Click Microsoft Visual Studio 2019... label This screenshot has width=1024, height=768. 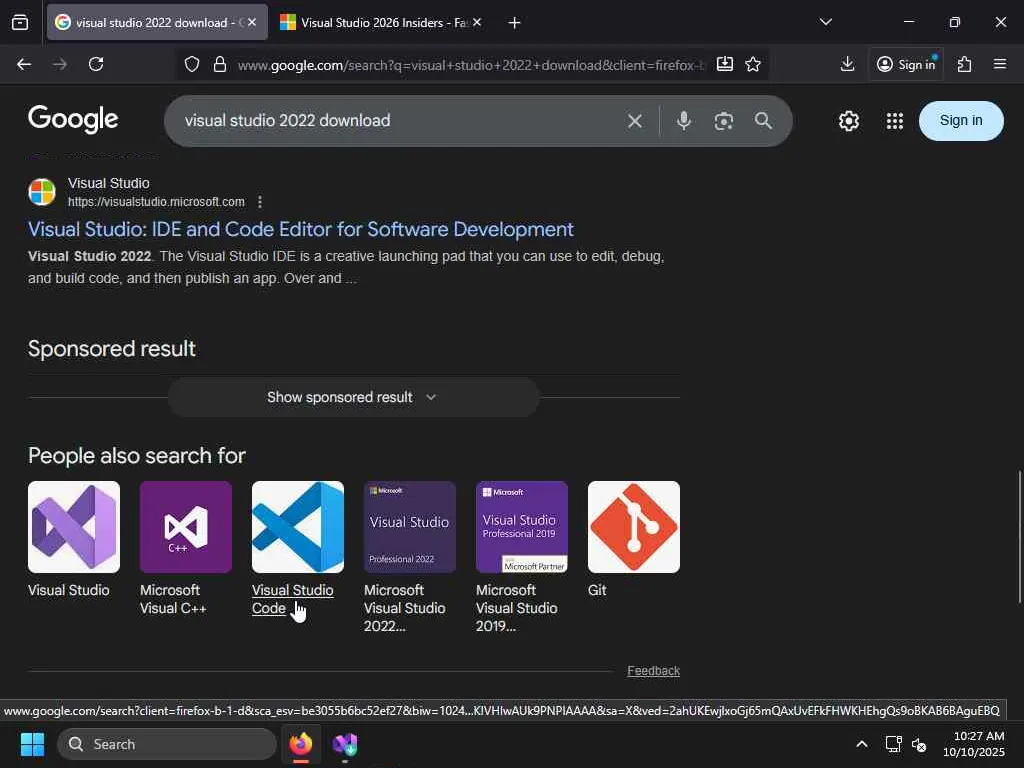coord(517,608)
